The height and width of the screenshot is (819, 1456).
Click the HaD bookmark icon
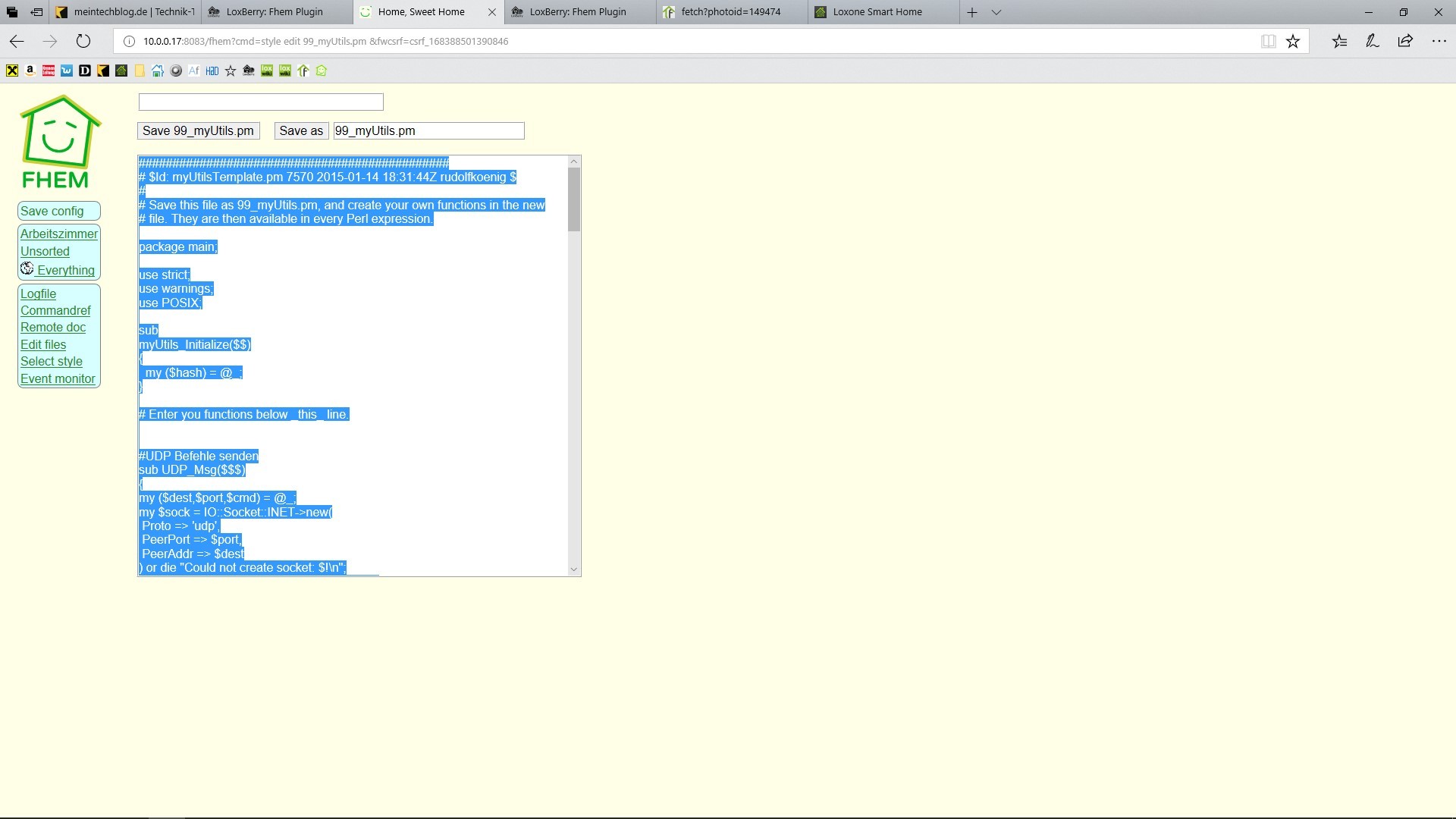coord(212,71)
